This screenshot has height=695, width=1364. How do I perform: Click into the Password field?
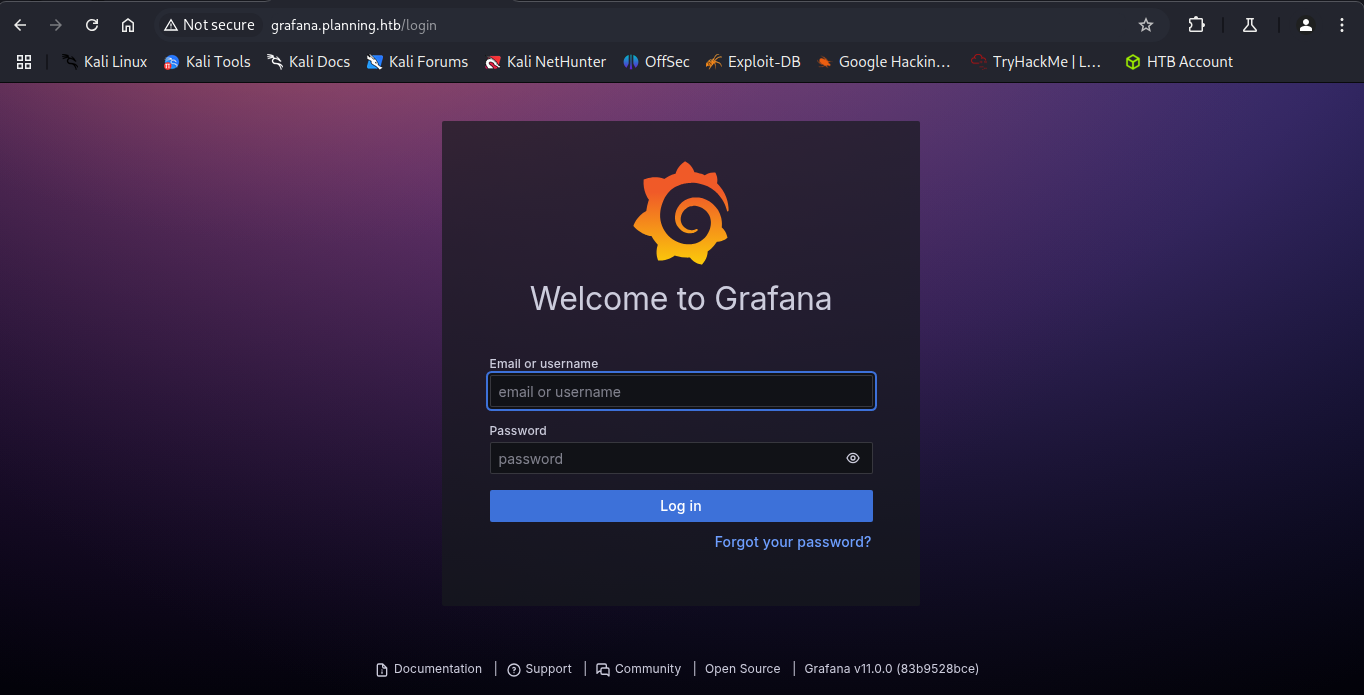pos(665,459)
